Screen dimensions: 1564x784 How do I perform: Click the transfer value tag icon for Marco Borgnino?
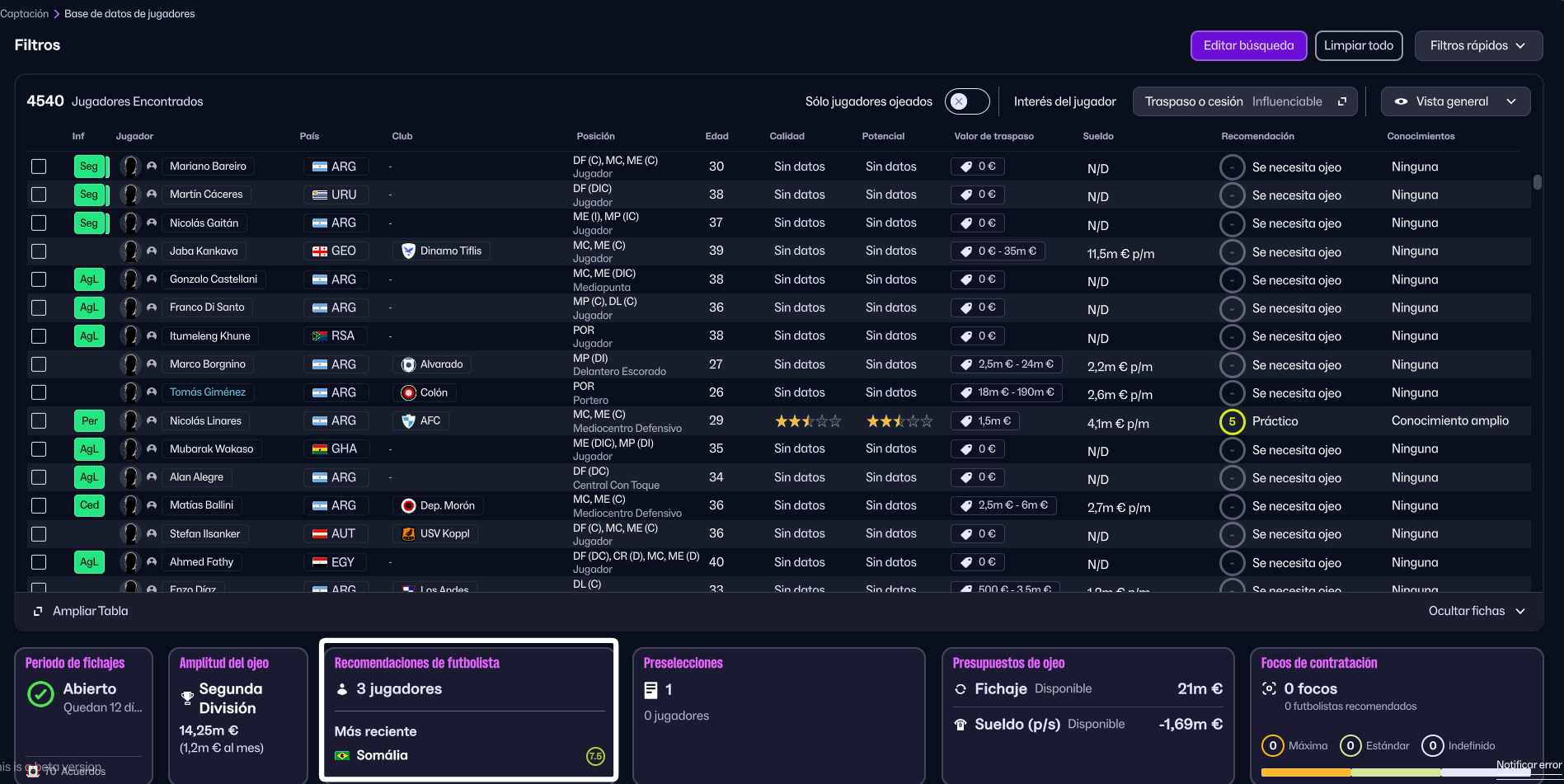coord(966,364)
